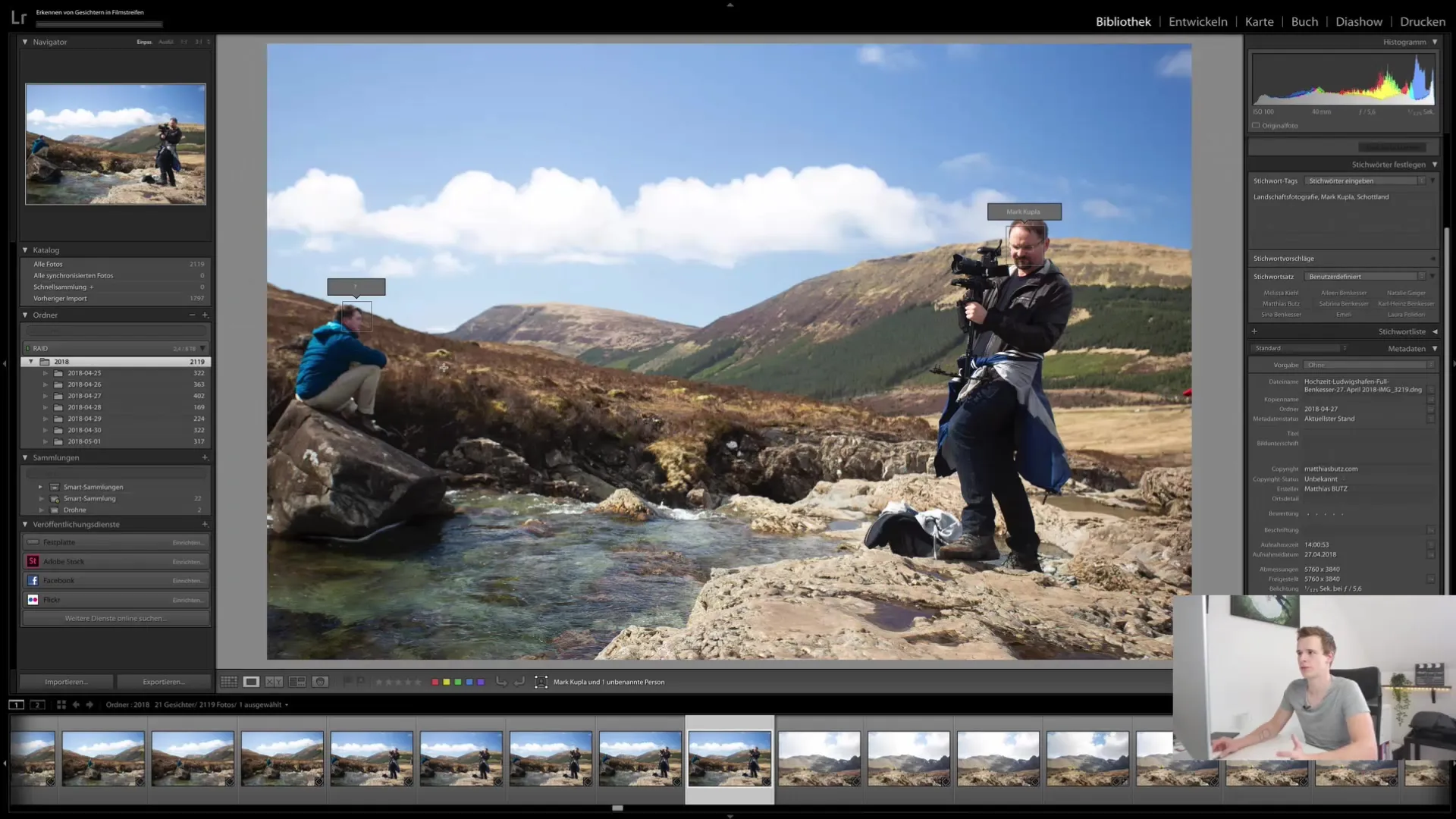The height and width of the screenshot is (819, 1456).
Task: Switch to the Entwickeln module
Action: point(1197,21)
